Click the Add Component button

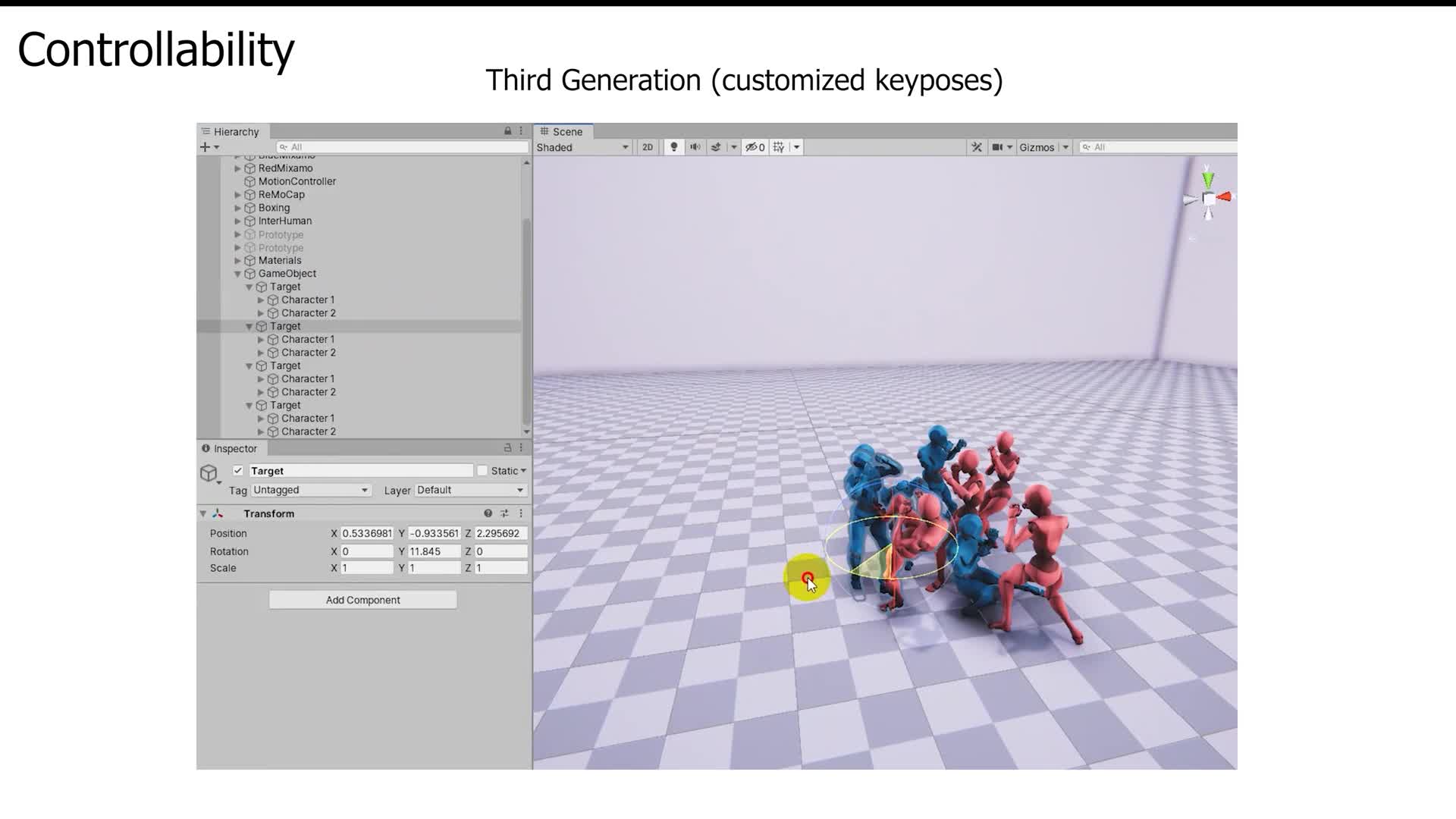[x=362, y=600]
